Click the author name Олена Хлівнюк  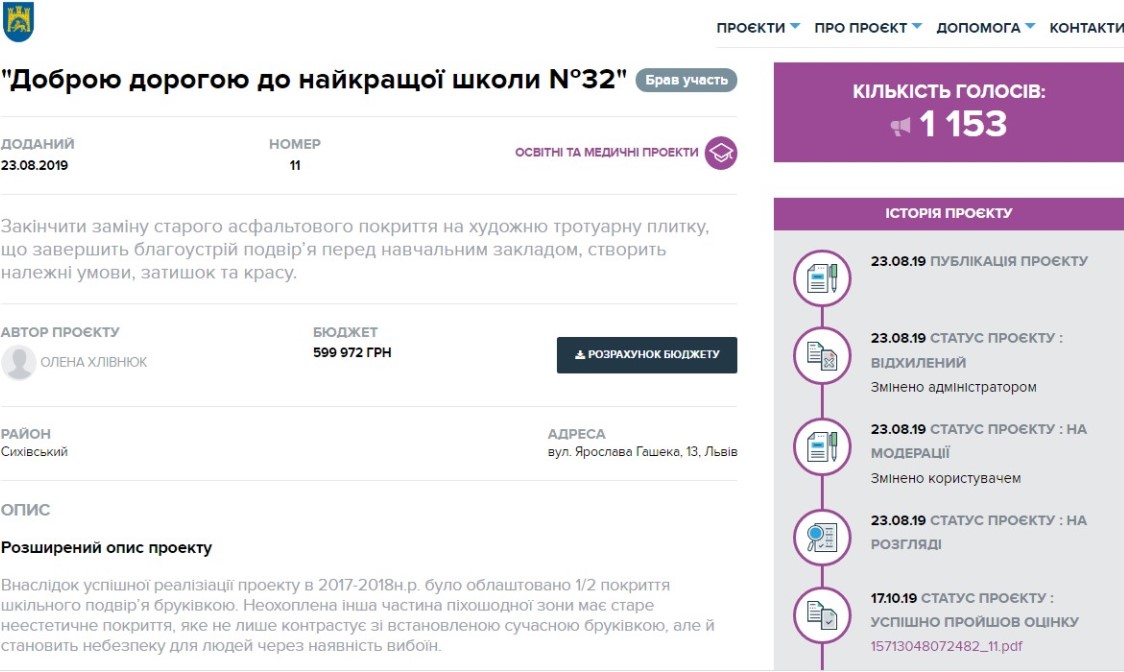click(93, 362)
